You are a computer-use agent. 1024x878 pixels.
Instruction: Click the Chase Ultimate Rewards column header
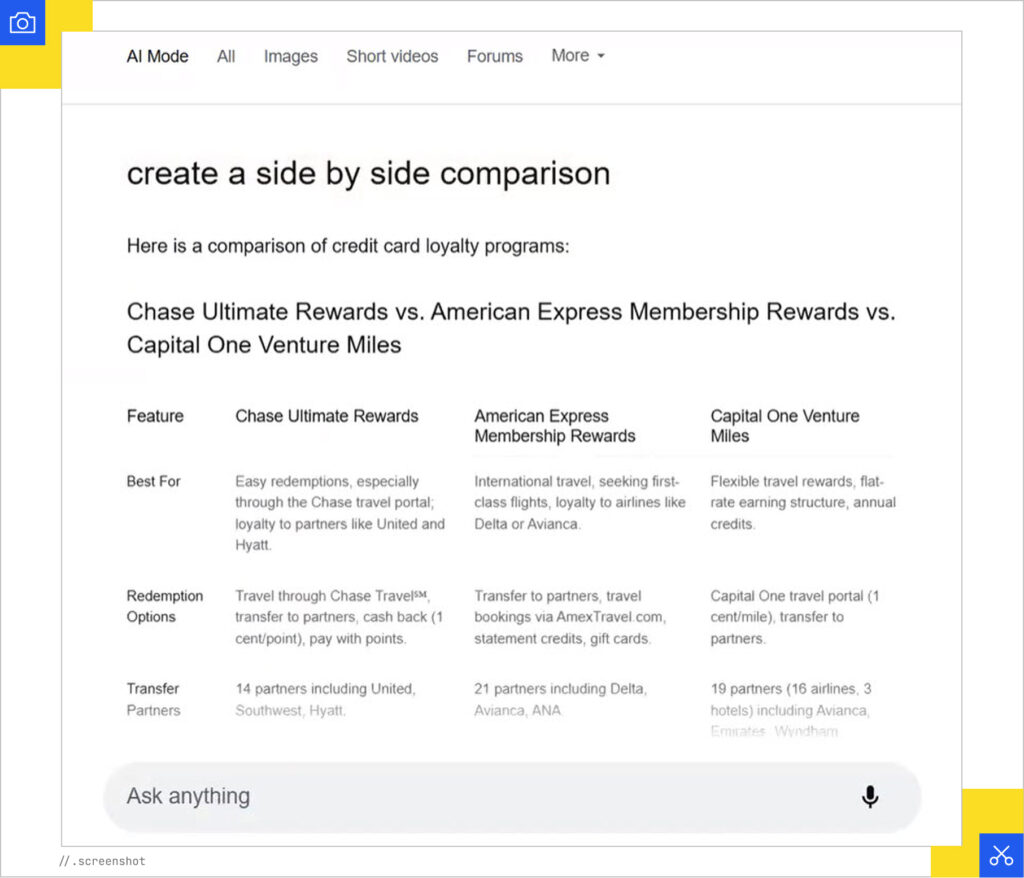pyautogui.click(x=326, y=416)
